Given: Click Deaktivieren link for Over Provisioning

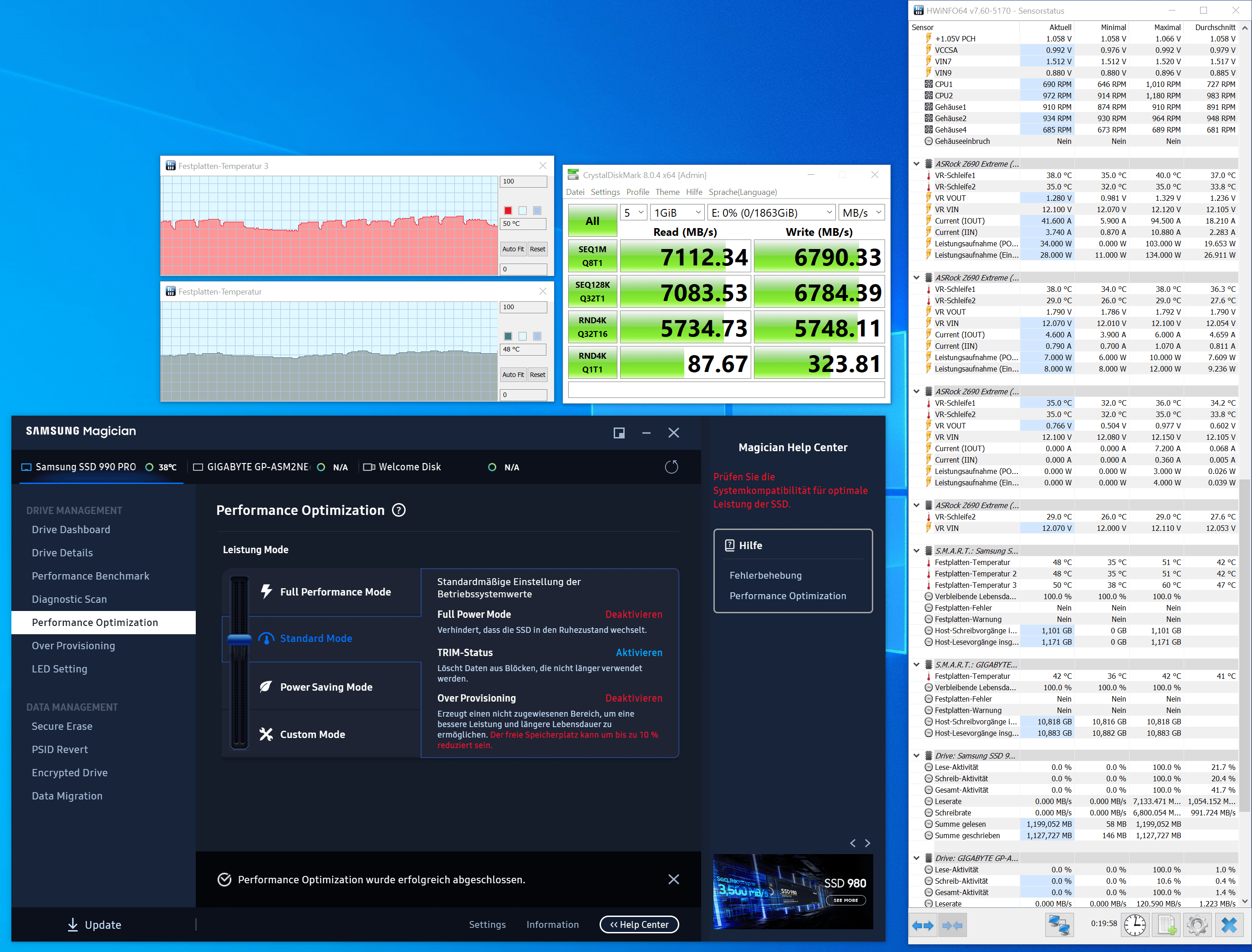Looking at the screenshot, I should point(633,698).
